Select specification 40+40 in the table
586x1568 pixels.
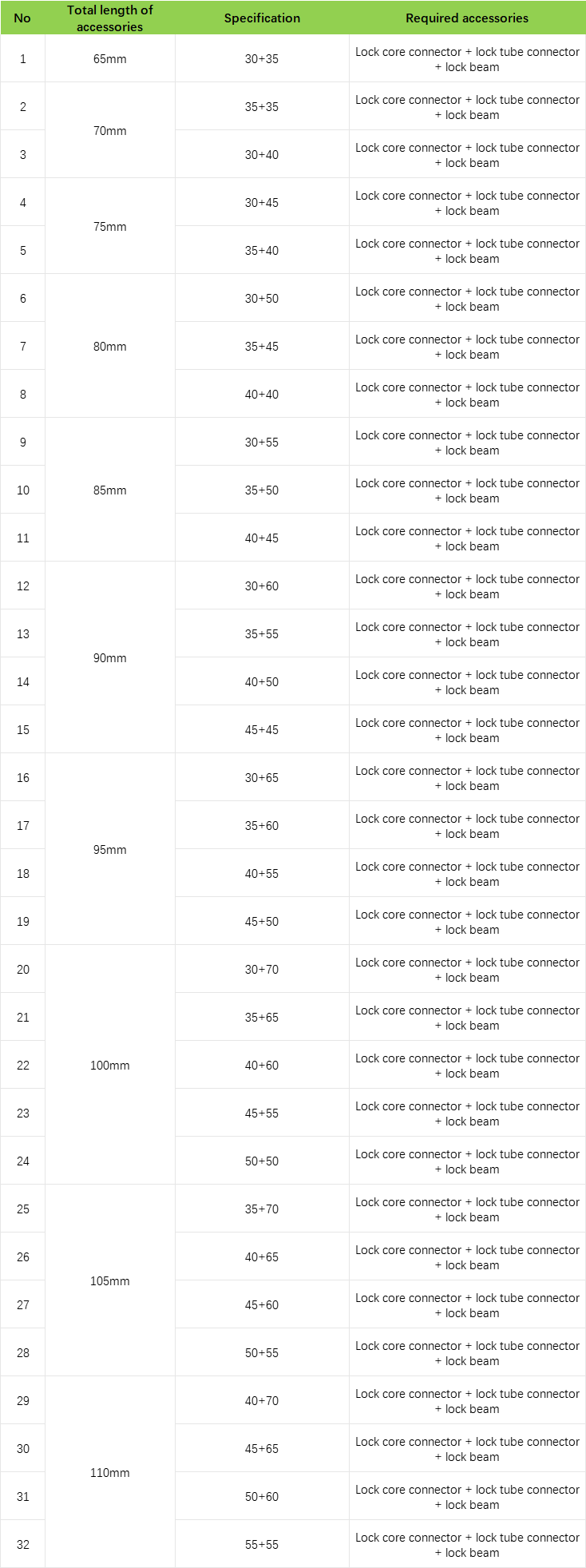[x=262, y=395]
